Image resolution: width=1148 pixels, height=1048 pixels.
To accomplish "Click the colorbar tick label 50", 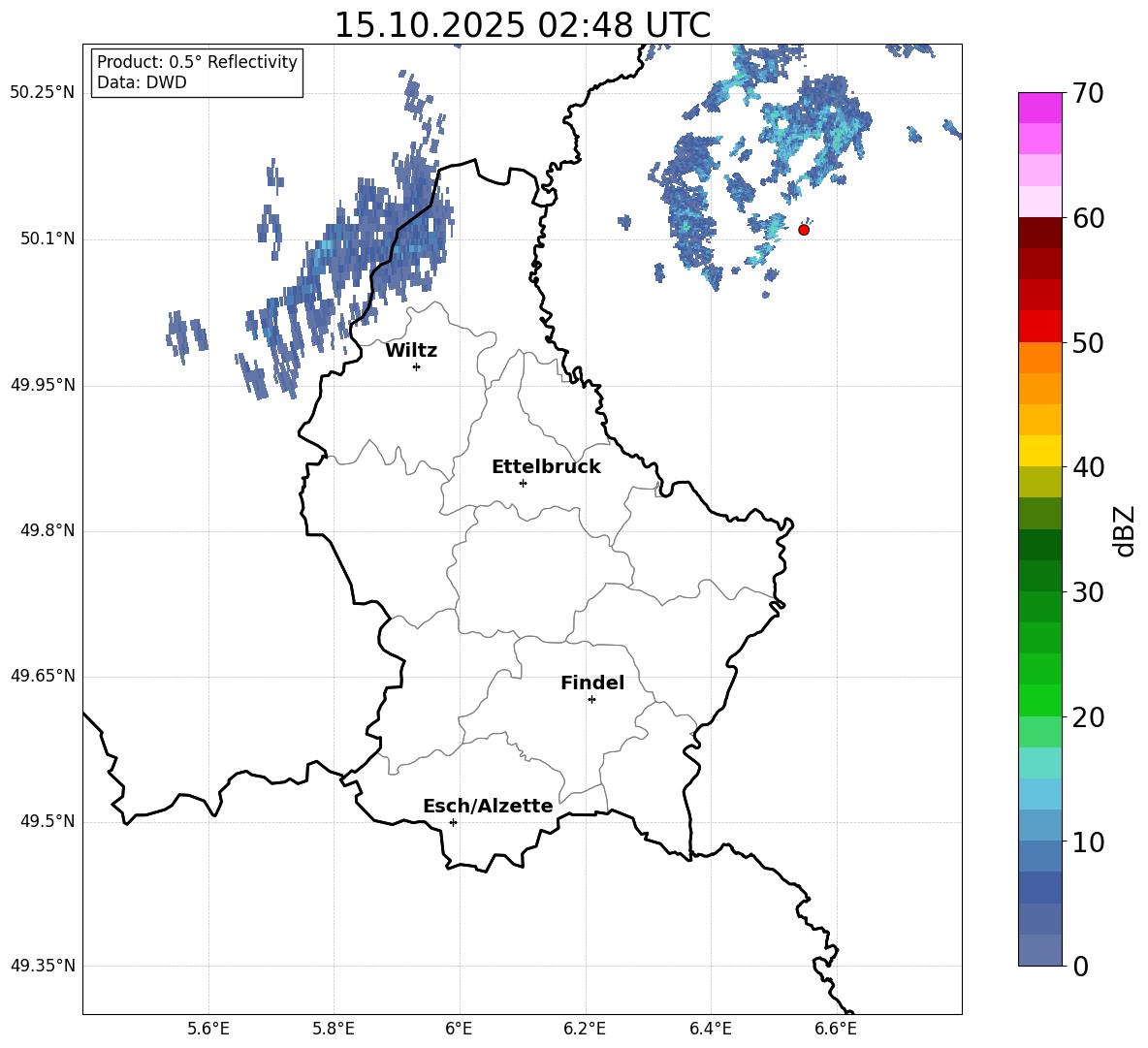I will click(1088, 342).
